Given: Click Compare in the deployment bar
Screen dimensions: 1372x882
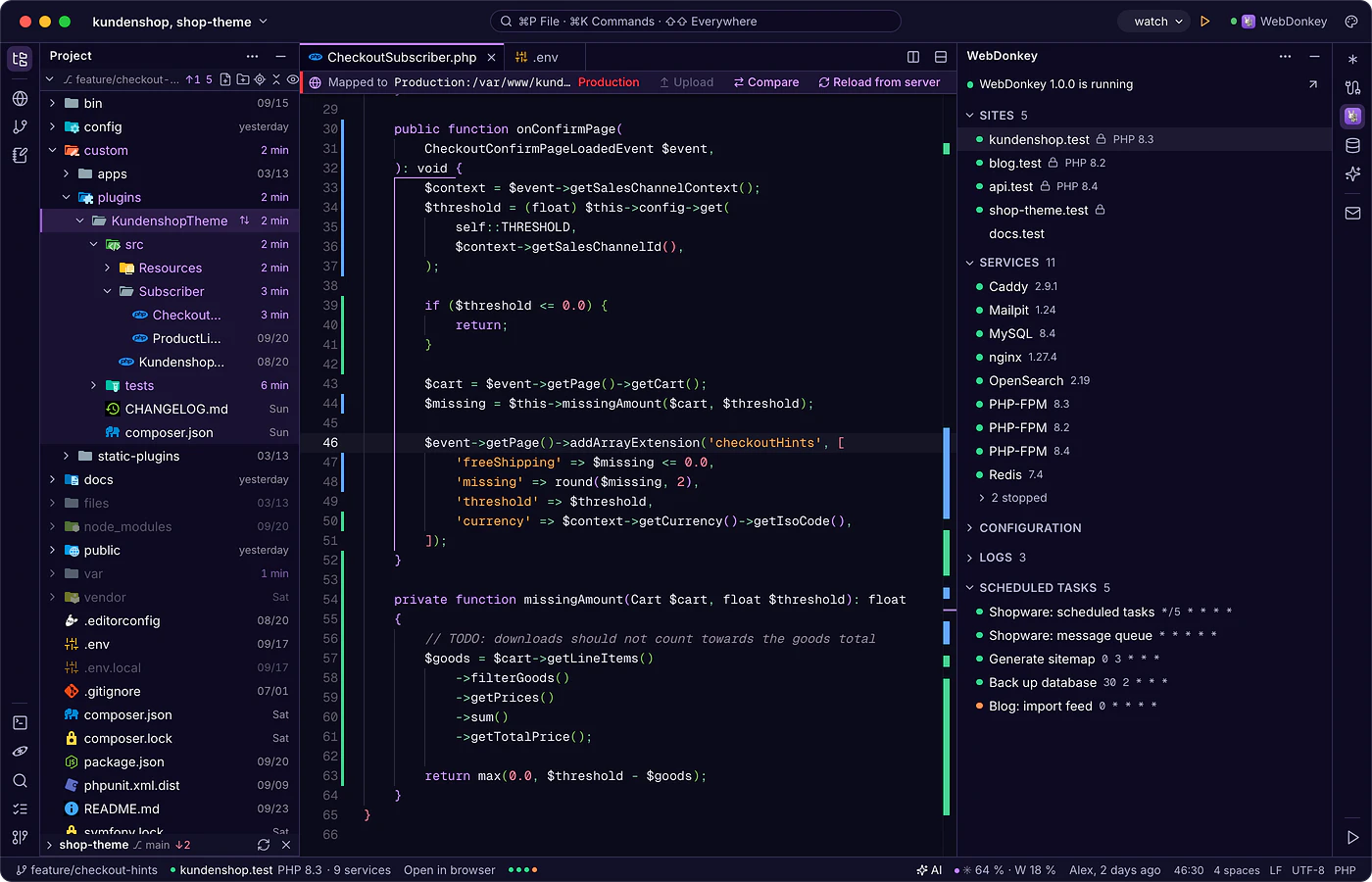Looking at the screenshot, I should coord(766,82).
